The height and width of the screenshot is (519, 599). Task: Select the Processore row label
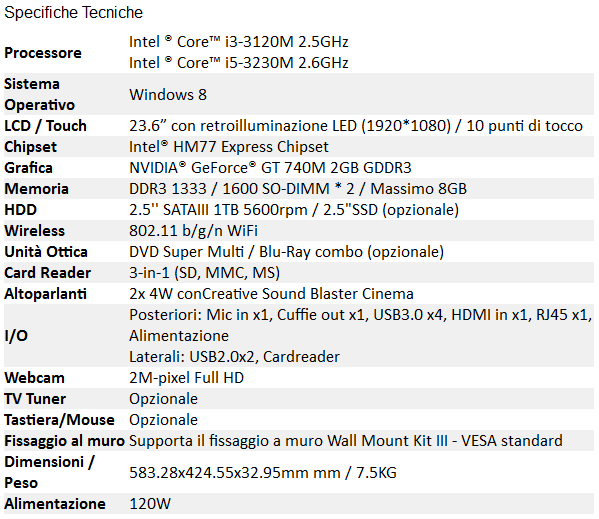tap(43, 53)
